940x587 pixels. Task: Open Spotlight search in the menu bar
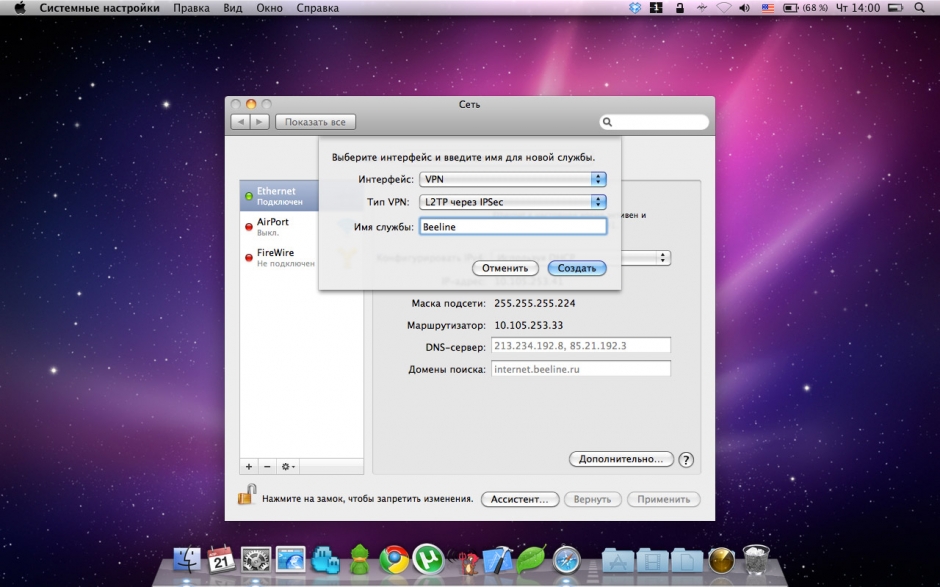(920, 8)
